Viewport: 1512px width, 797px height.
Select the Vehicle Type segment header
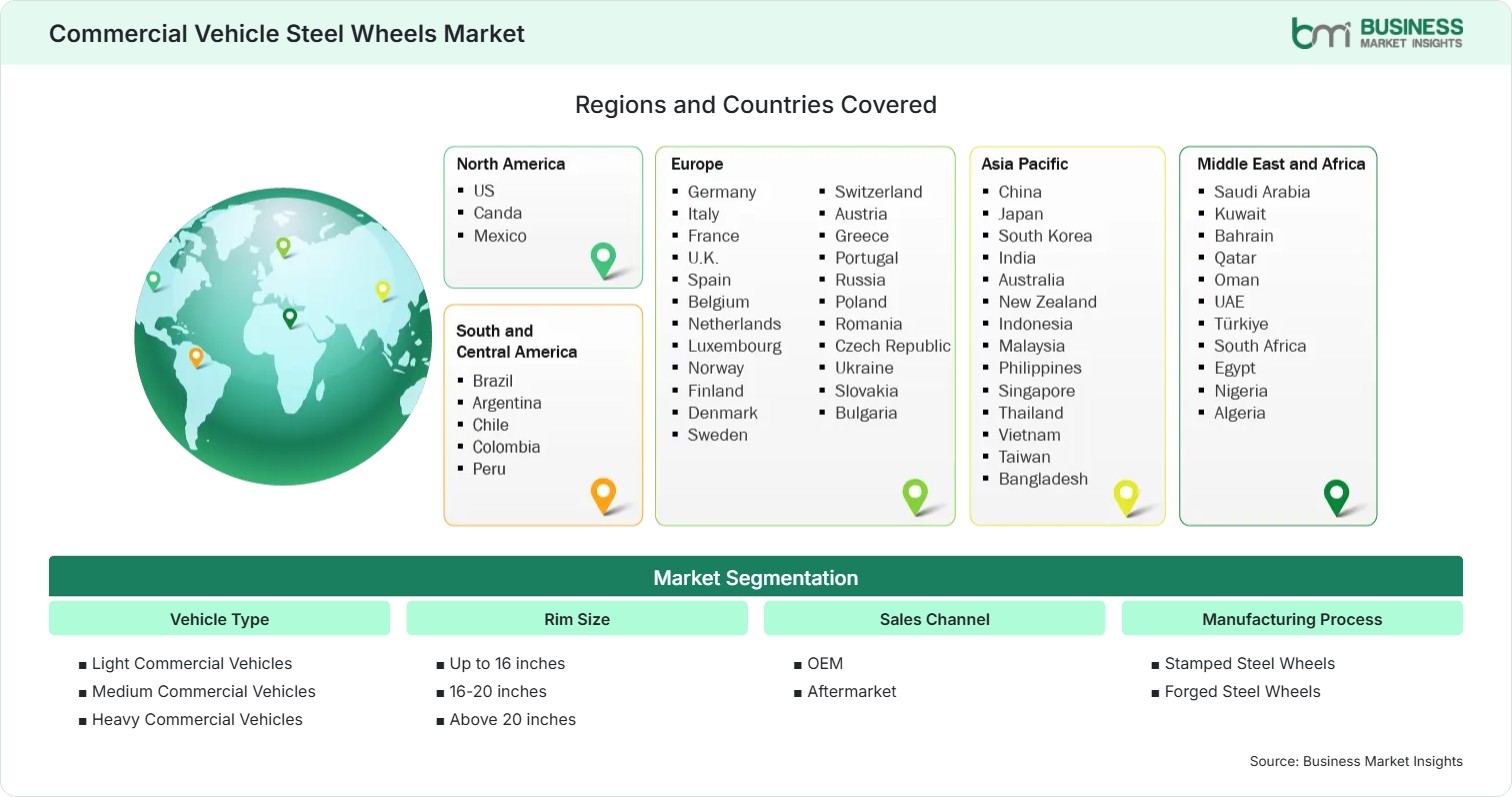tap(219, 619)
